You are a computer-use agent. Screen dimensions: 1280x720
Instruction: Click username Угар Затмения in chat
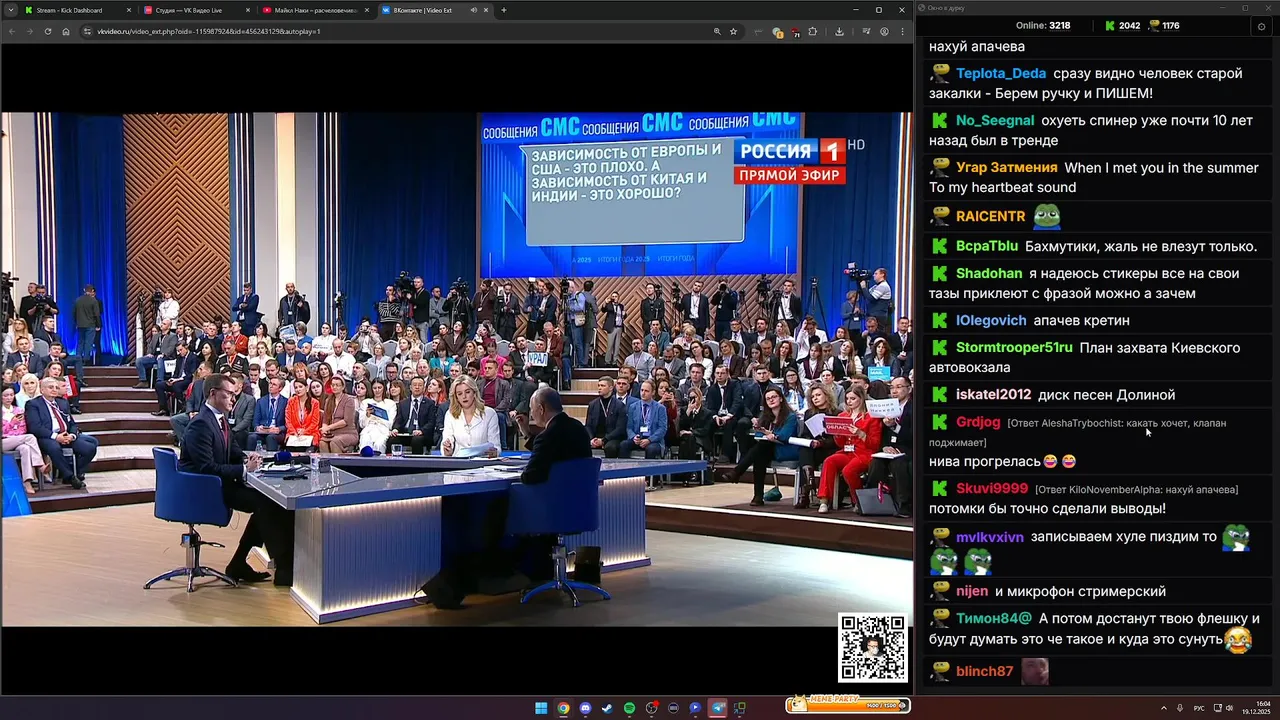tap(1006, 168)
